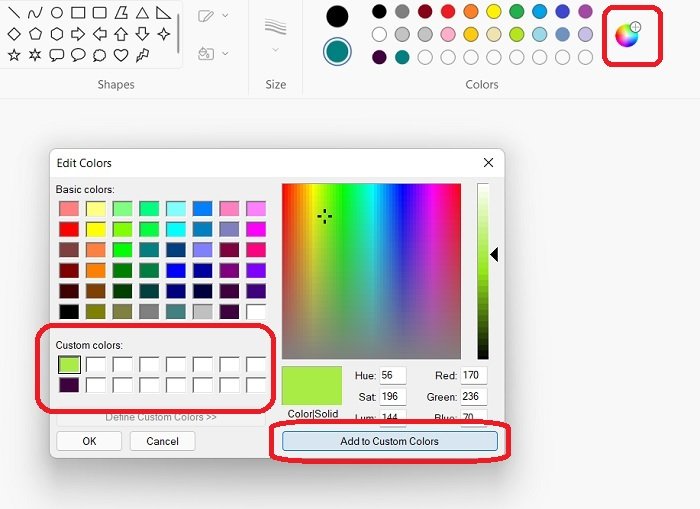700x509 pixels.
Task: Select the Pentagon shape
Action: click(35, 34)
